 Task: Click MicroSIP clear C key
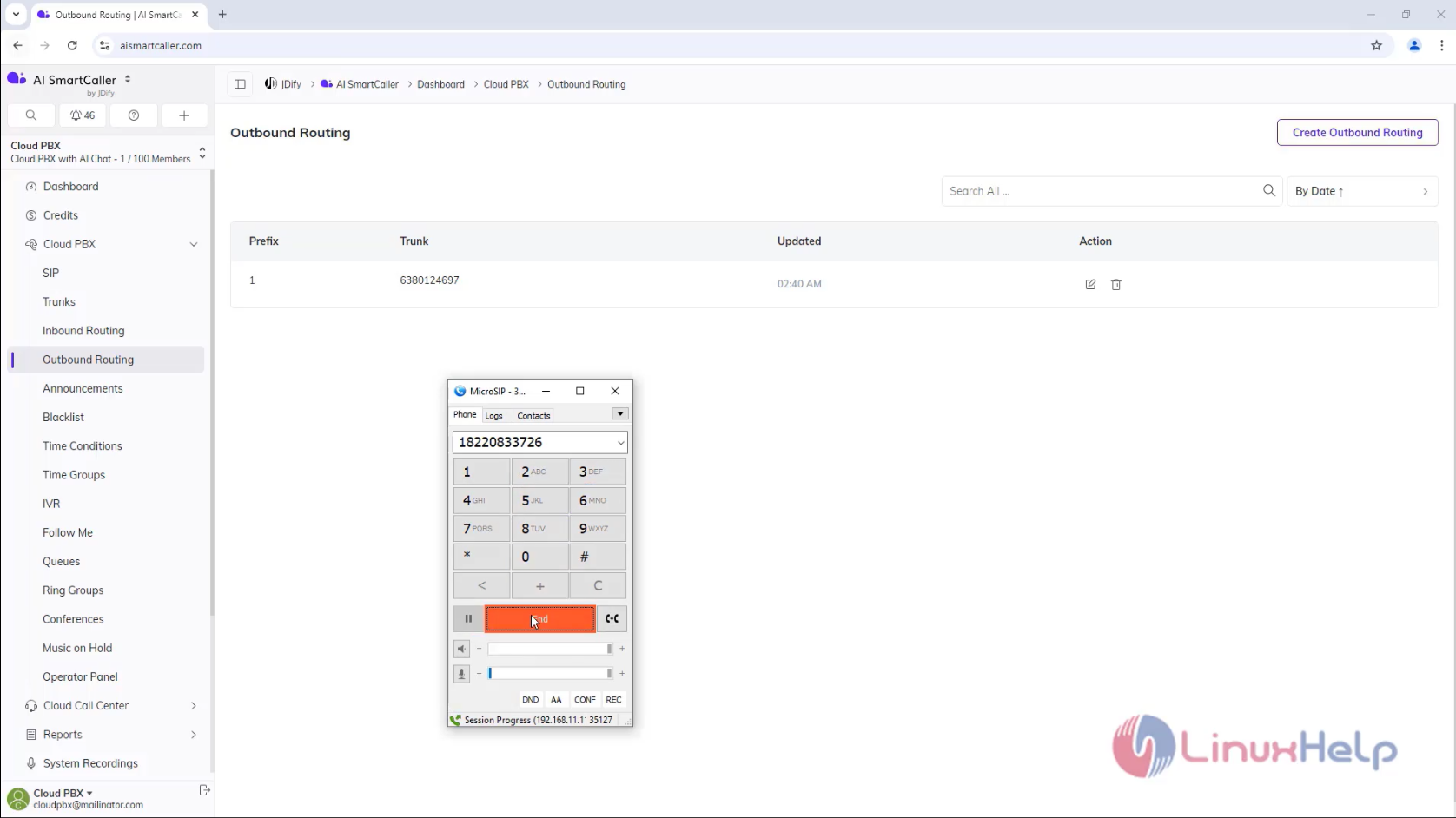pyautogui.click(x=598, y=585)
